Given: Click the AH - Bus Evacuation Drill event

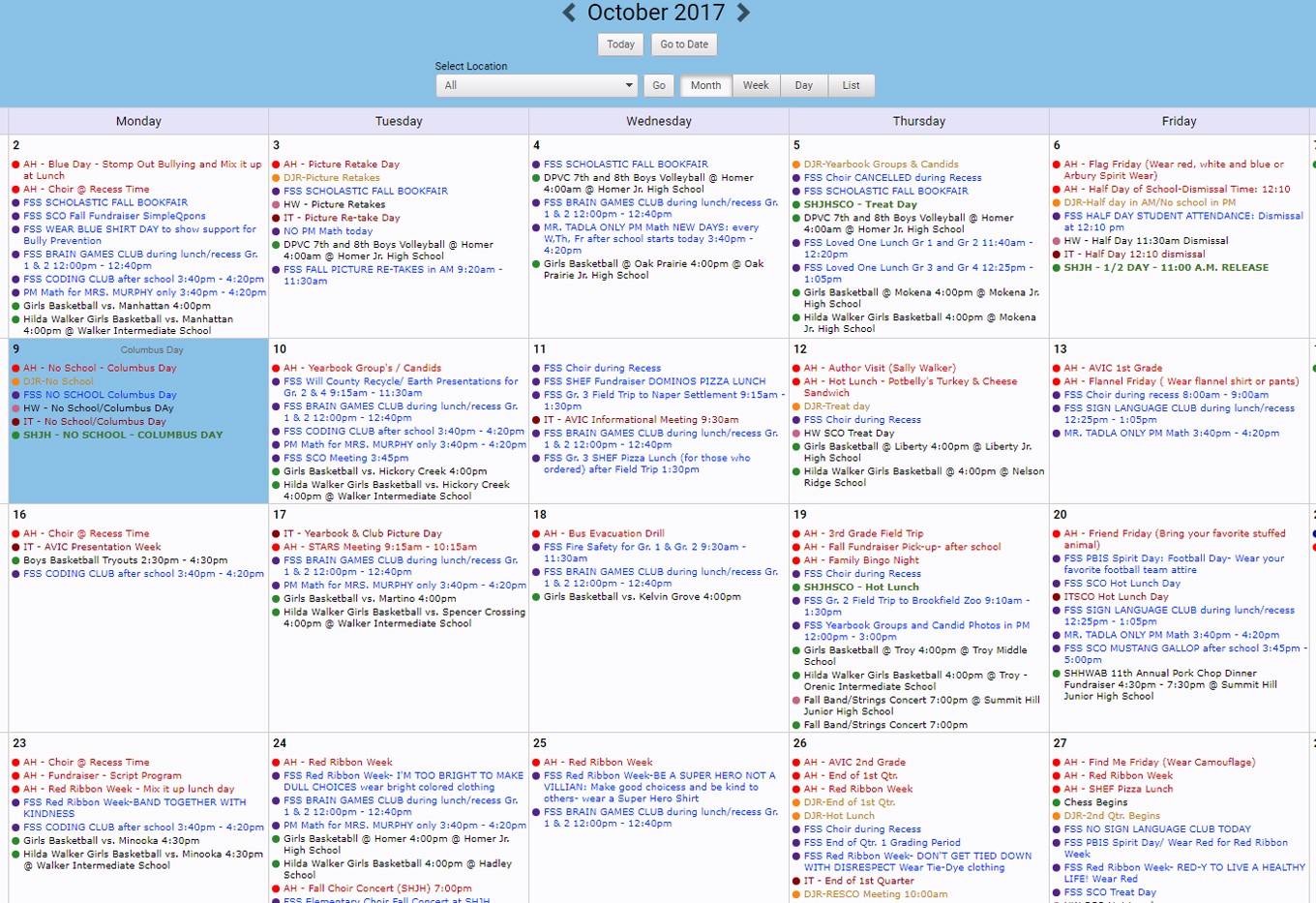Looking at the screenshot, I should pos(604,533).
